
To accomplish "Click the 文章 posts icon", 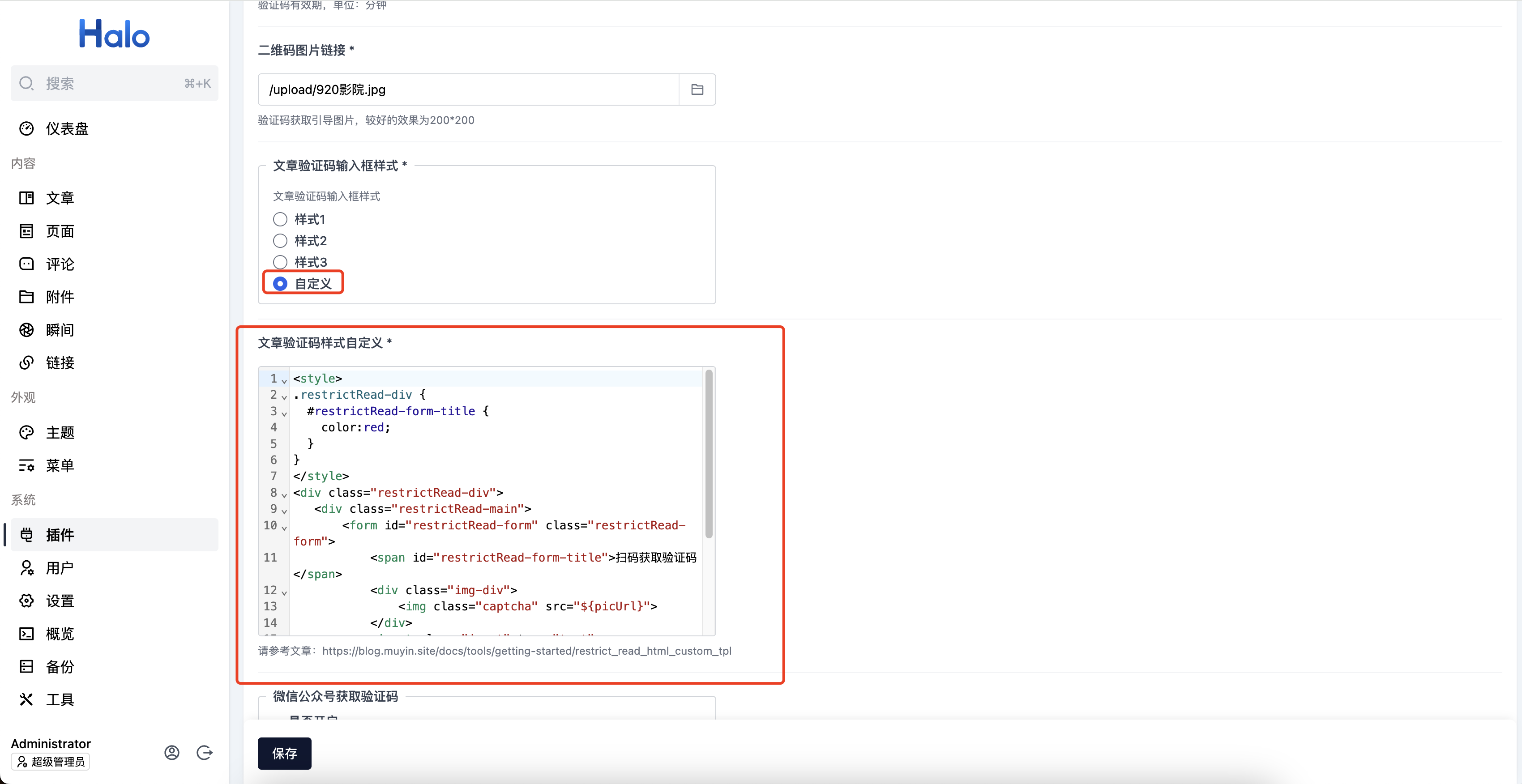I will (26, 198).
